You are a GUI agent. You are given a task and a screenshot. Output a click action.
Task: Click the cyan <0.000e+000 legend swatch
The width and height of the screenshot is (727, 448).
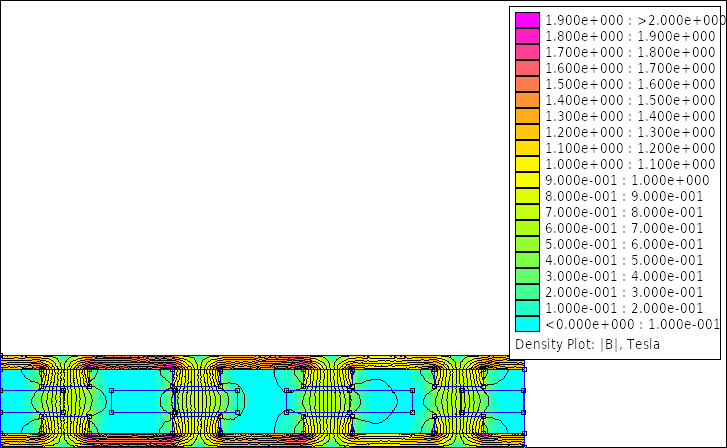click(527, 324)
